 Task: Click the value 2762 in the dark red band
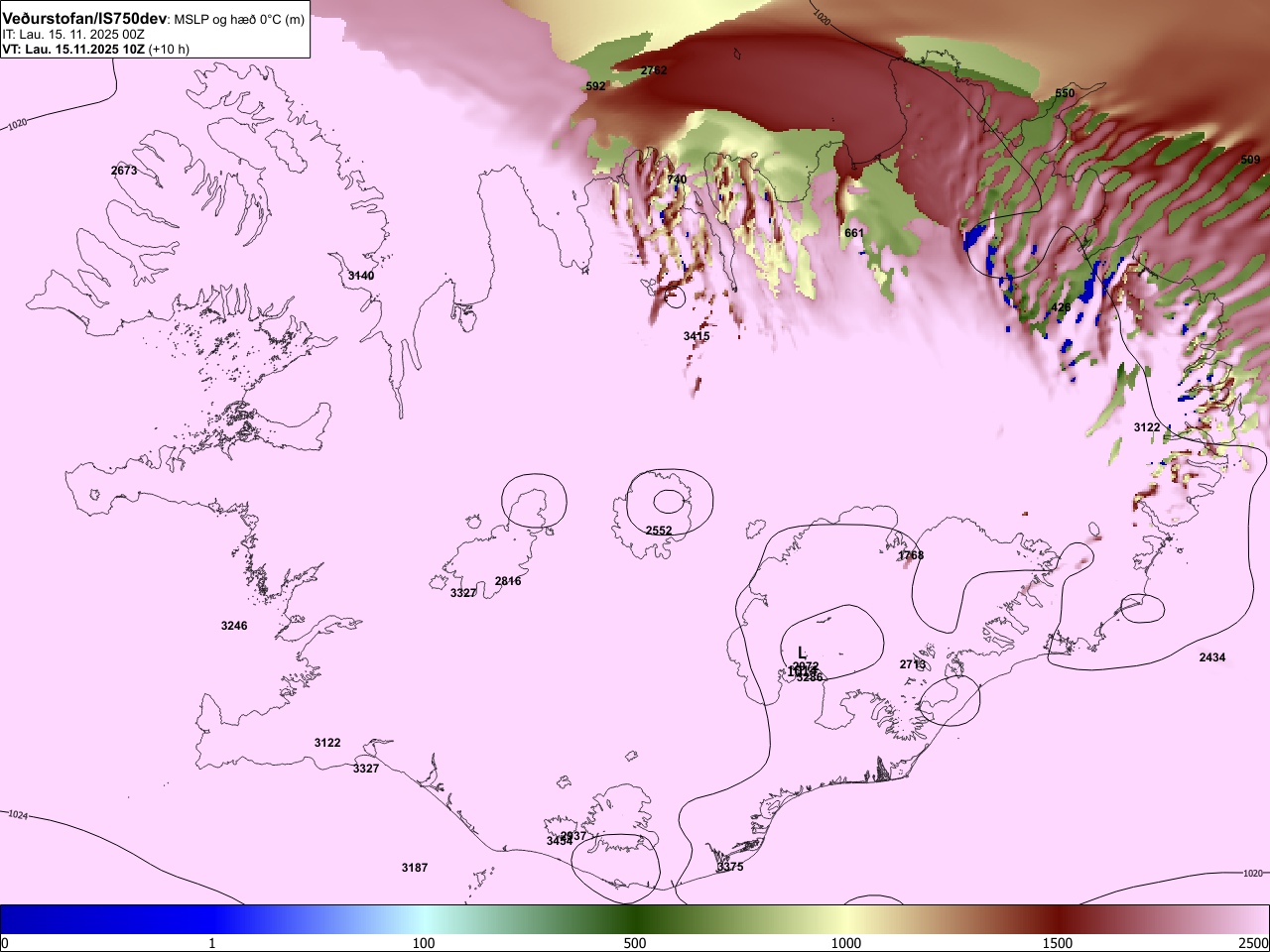[x=654, y=70]
